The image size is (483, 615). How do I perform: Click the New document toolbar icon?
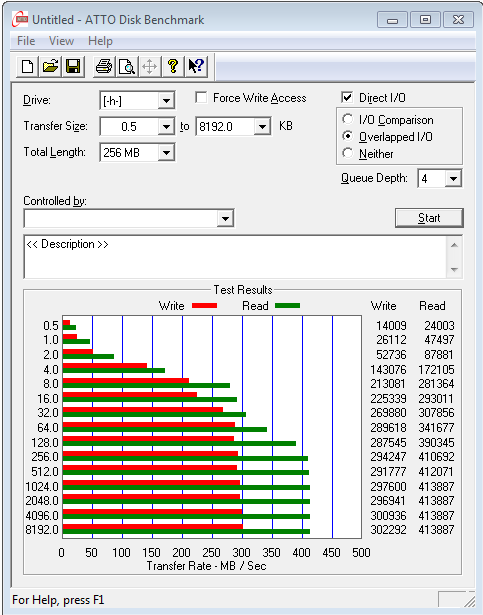(x=27, y=66)
